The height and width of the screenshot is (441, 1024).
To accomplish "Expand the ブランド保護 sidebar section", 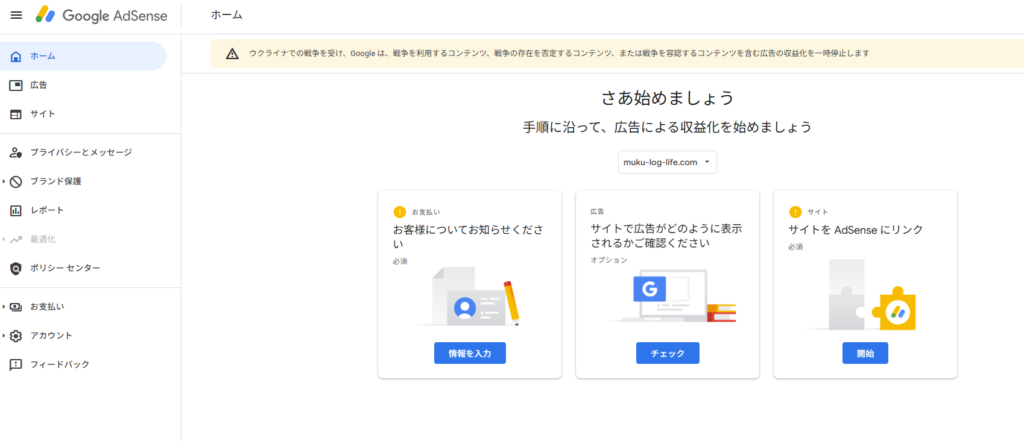I will (x=4, y=181).
